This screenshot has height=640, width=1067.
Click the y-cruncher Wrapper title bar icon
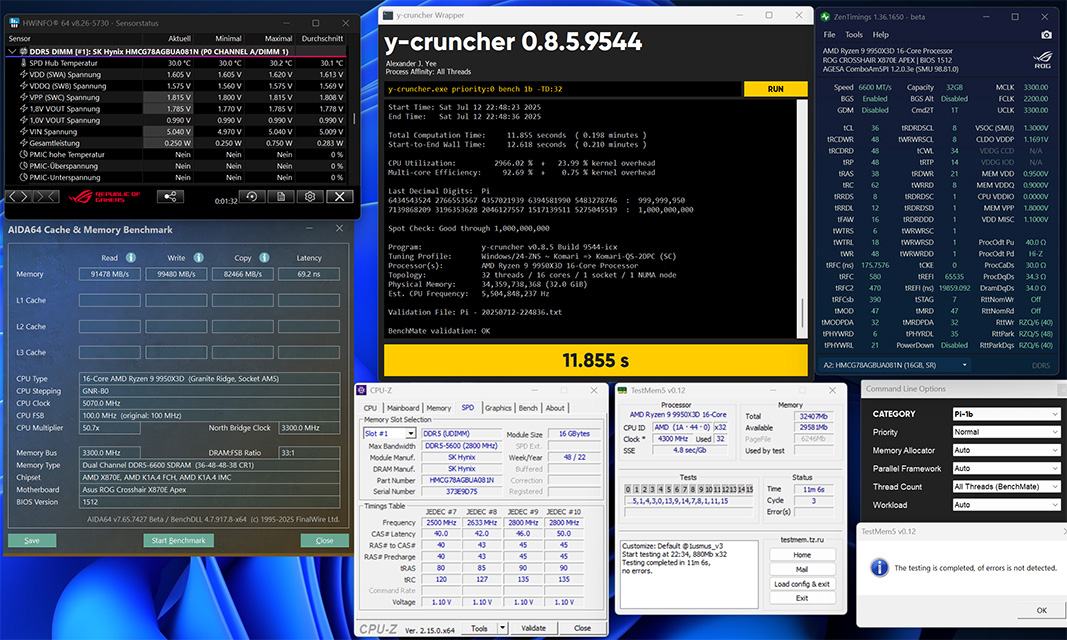tap(388, 15)
